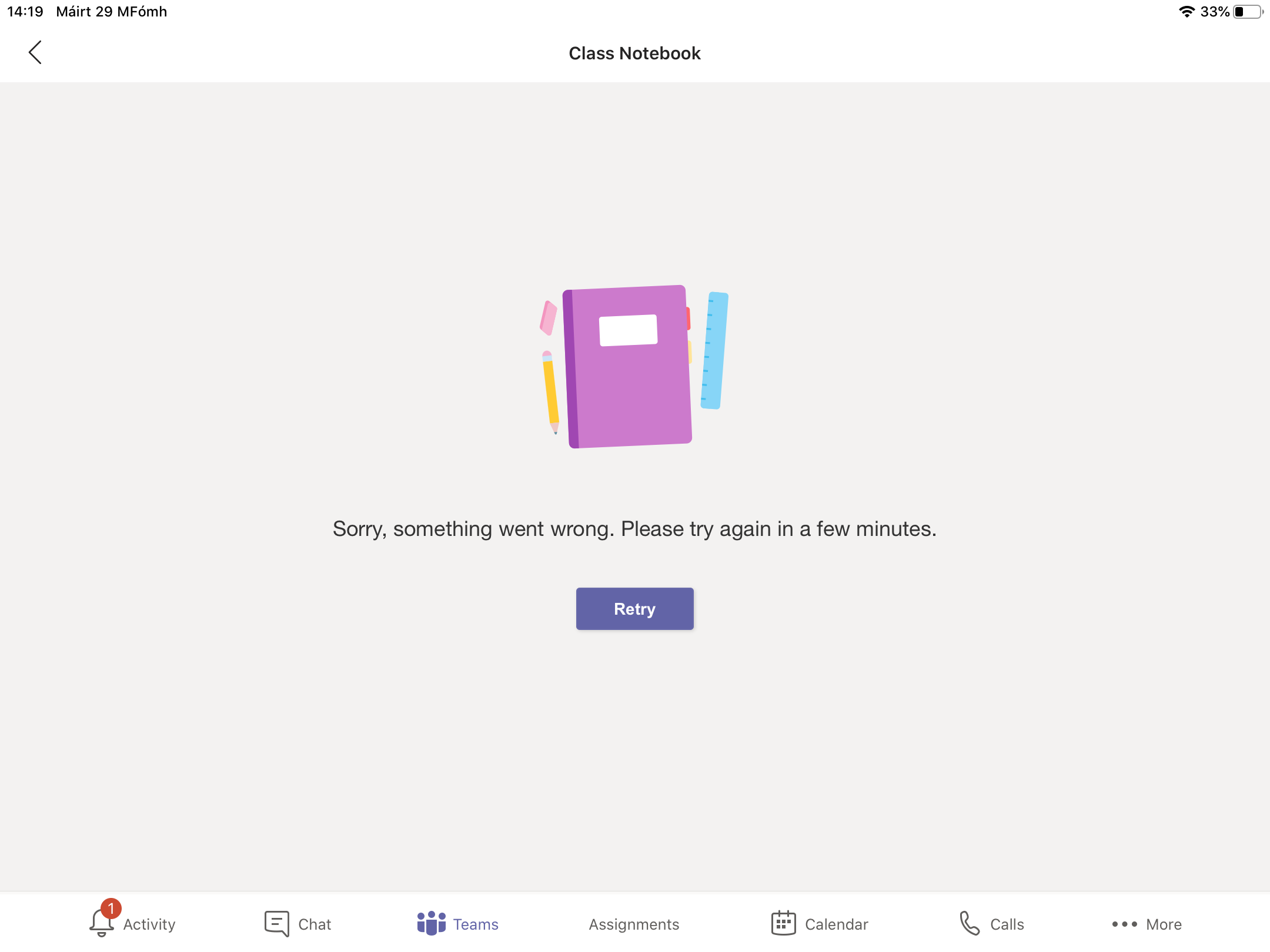Tap the Wi-Fi status icon

(1187, 12)
